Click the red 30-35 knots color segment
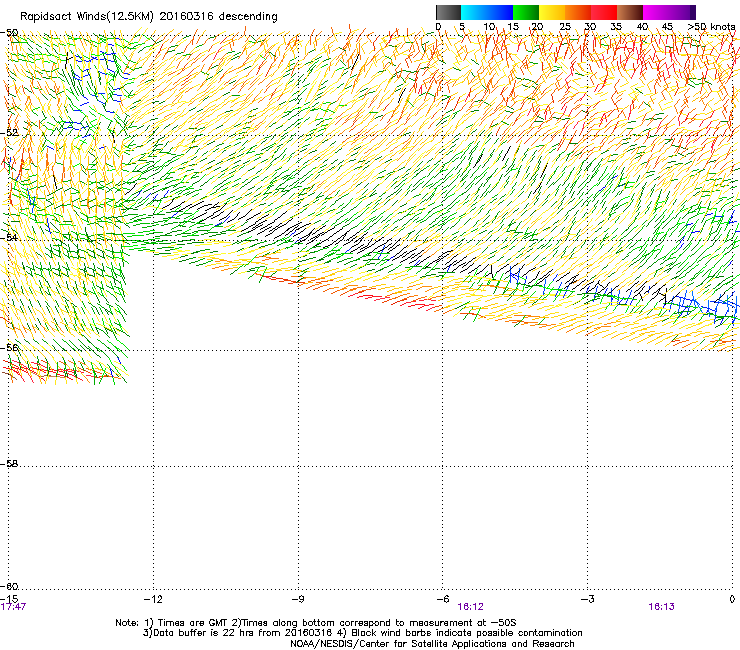The image size is (740, 650). (604, 12)
